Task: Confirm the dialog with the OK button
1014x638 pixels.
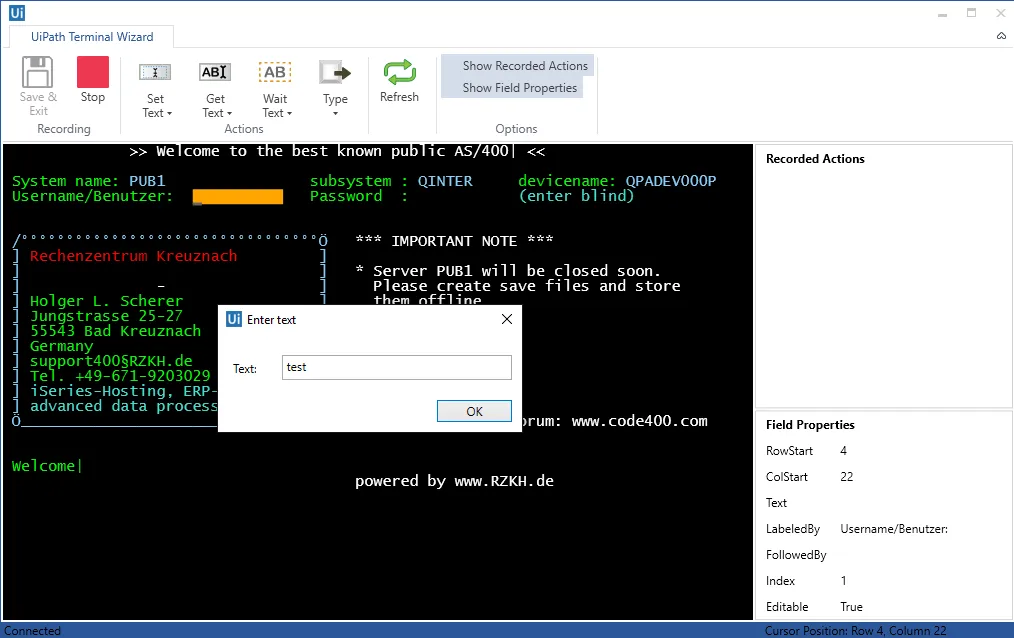Action: [474, 411]
